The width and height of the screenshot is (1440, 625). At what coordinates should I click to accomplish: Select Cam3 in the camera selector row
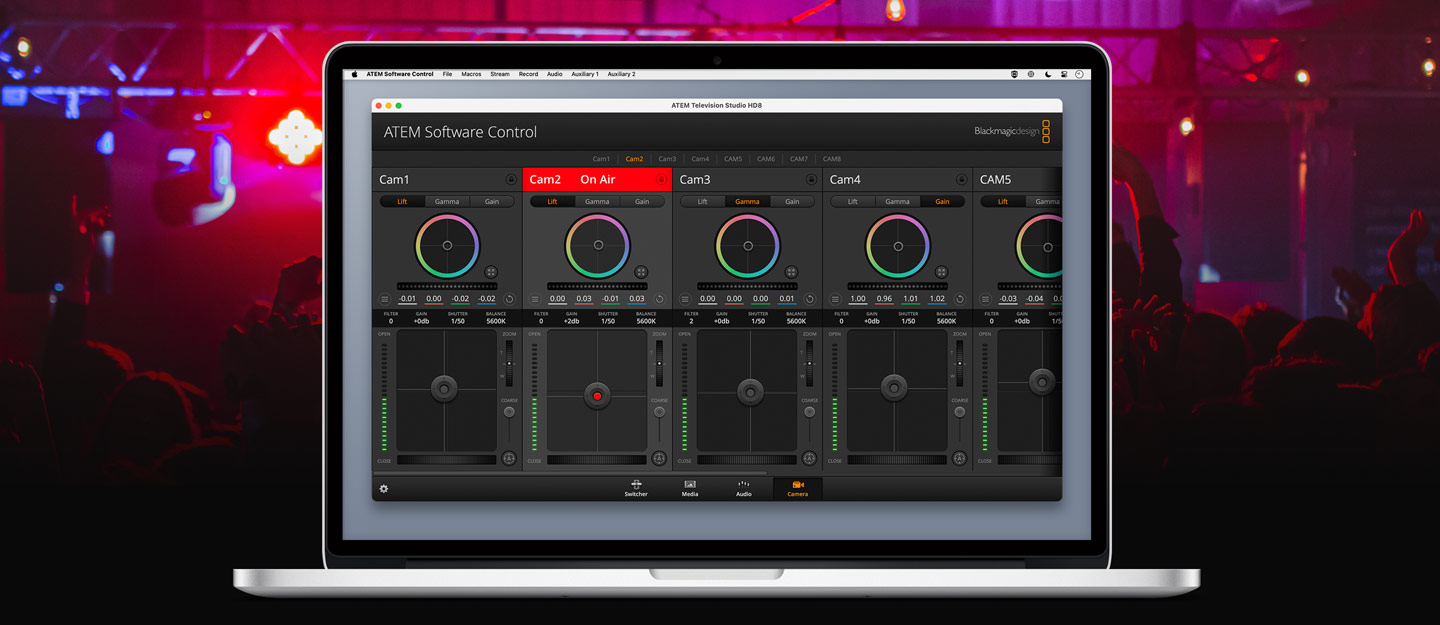667,159
